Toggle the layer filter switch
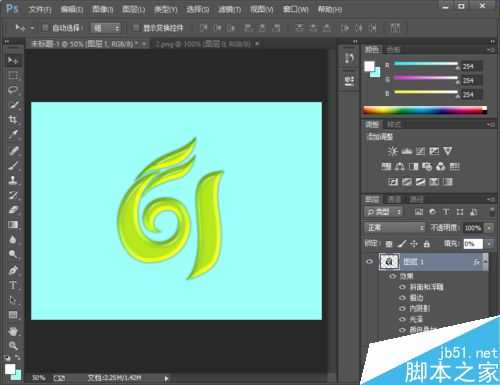The height and width of the screenshot is (385, 500). point(492,211)
